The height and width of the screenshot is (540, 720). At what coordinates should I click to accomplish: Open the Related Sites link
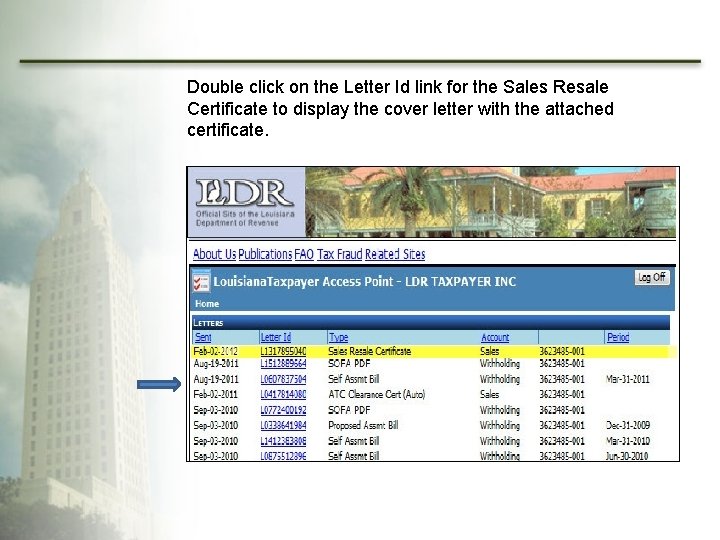[x=395, y=254]
